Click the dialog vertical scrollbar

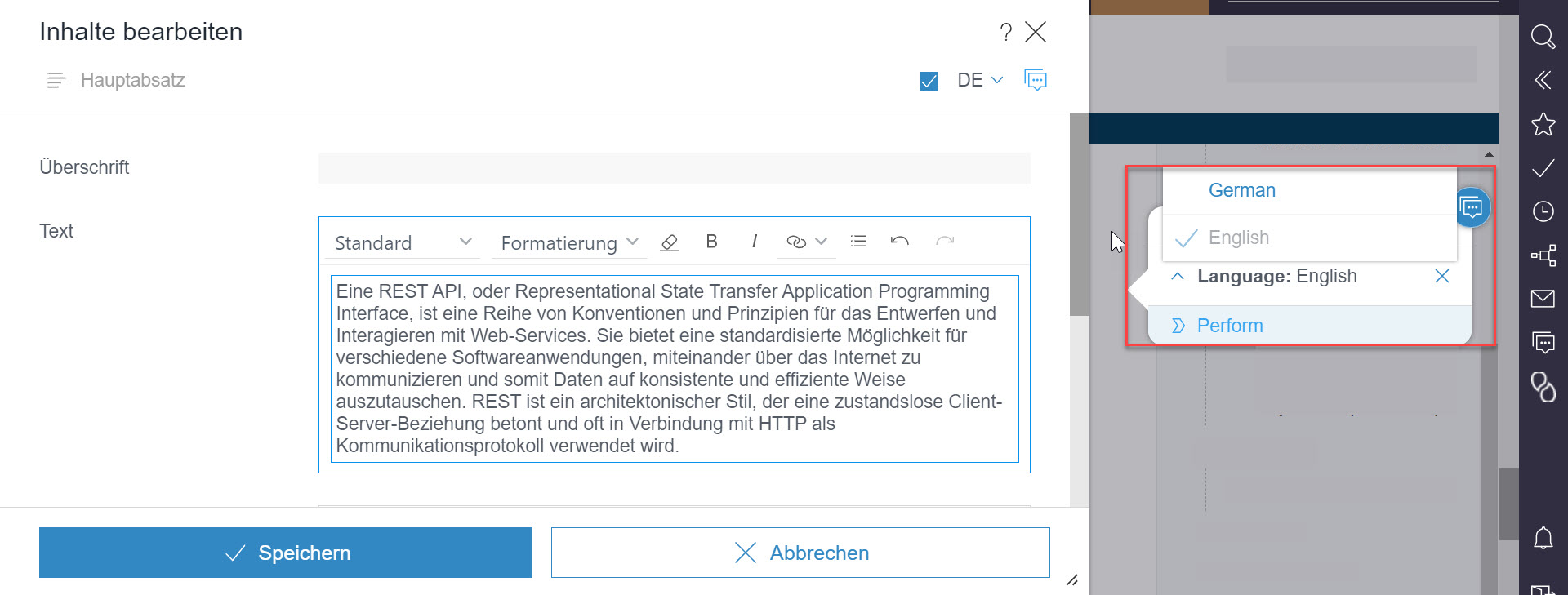click(x=1079, y=215)
